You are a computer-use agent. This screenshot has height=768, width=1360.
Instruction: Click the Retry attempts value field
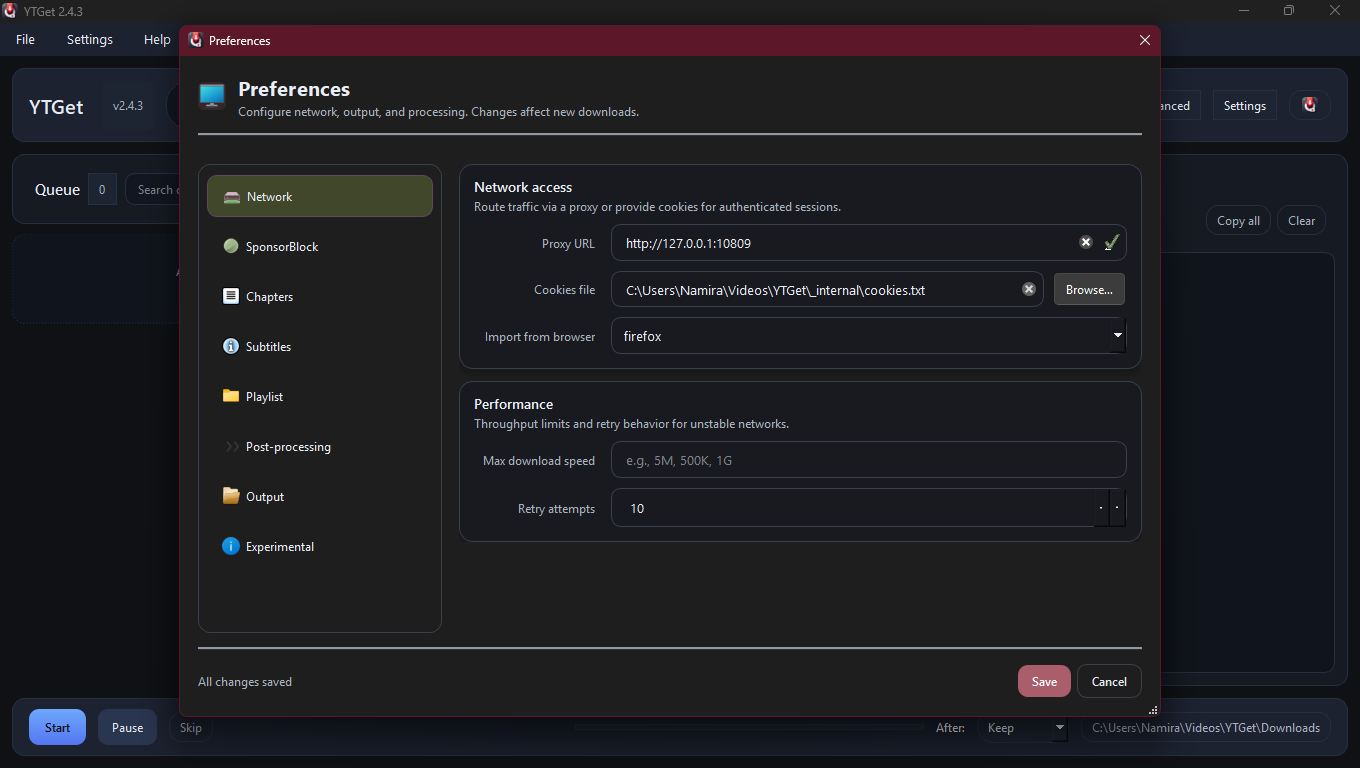click(x=852, y=508)
